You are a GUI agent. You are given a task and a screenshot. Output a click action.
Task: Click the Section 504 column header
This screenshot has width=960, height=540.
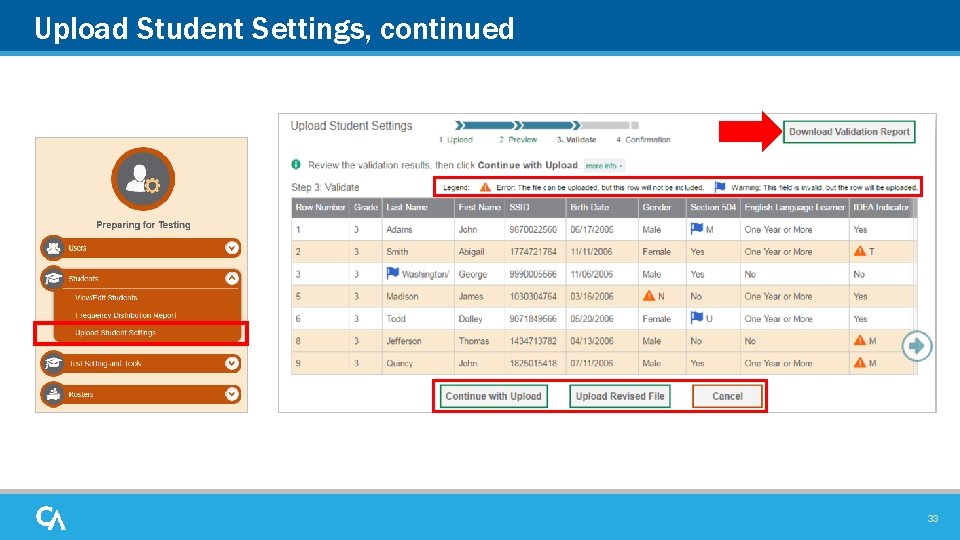point(713,208)
